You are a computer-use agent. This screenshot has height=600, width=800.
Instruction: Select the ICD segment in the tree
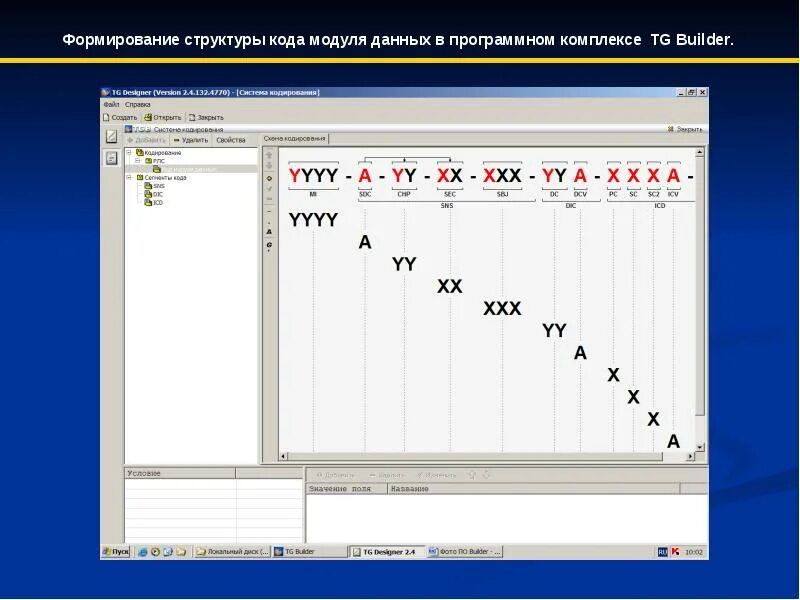coord(154,203)
